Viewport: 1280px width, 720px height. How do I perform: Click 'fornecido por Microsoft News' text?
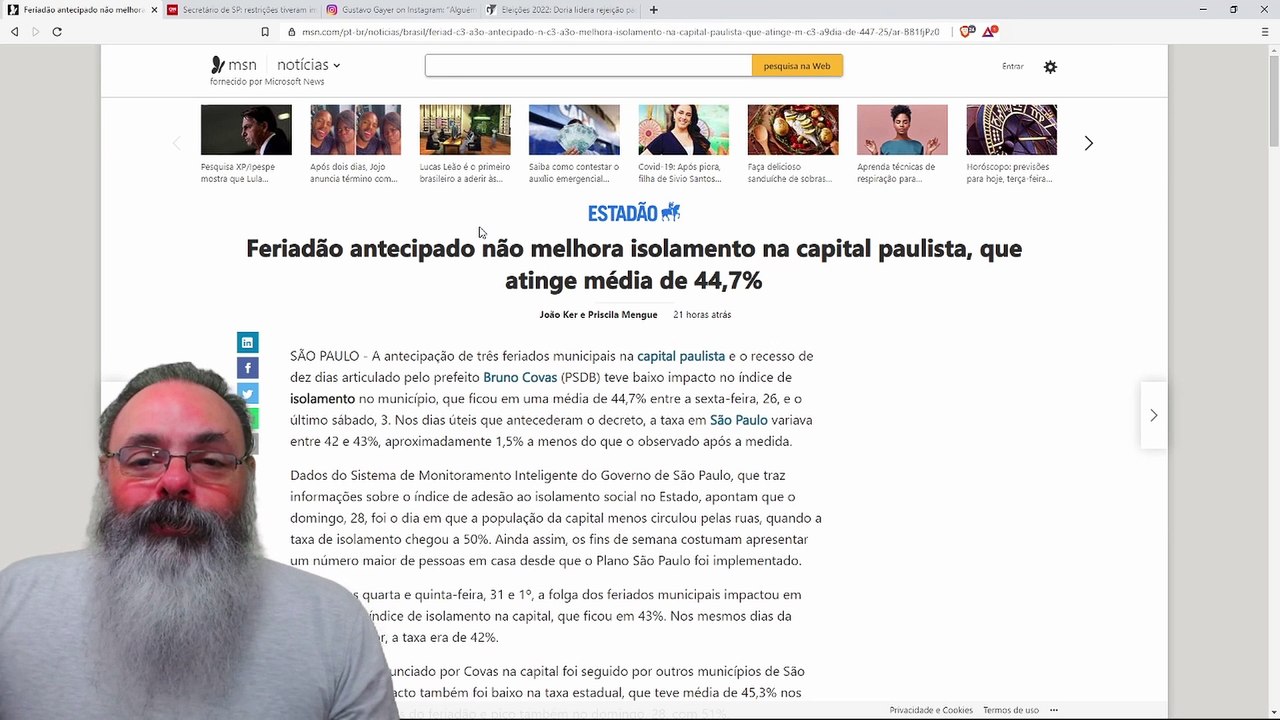(267, 82)
